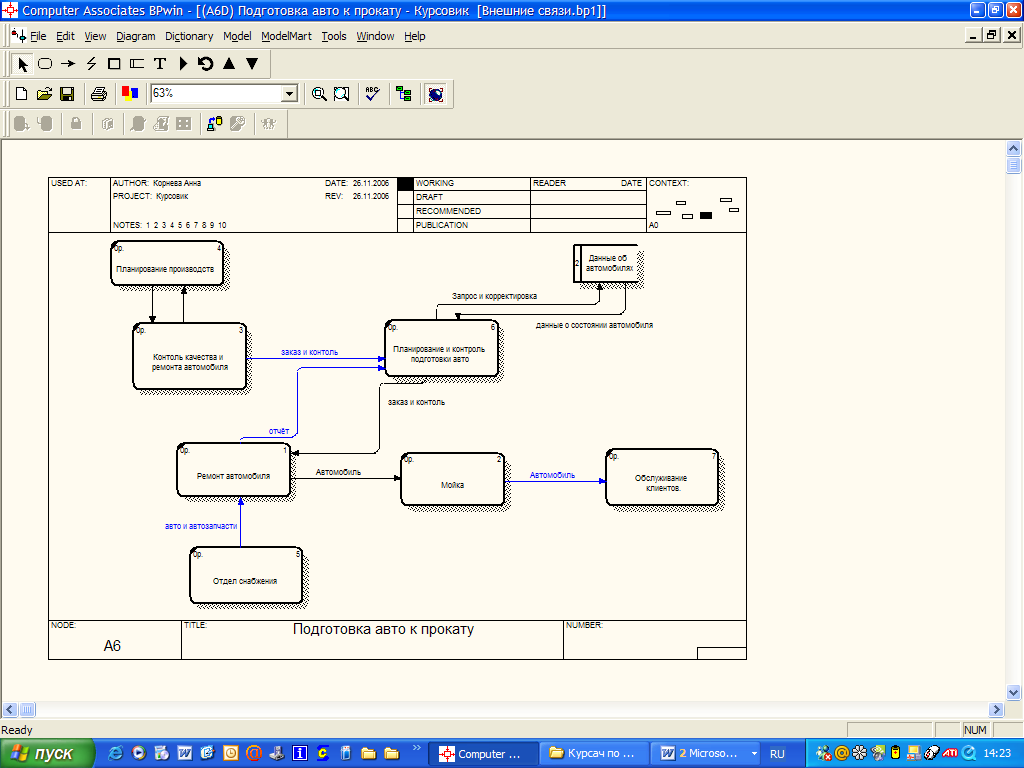The image size is (1024, 768).
Task: Select the Squiggle lightning tool
Action: point(91,64)
